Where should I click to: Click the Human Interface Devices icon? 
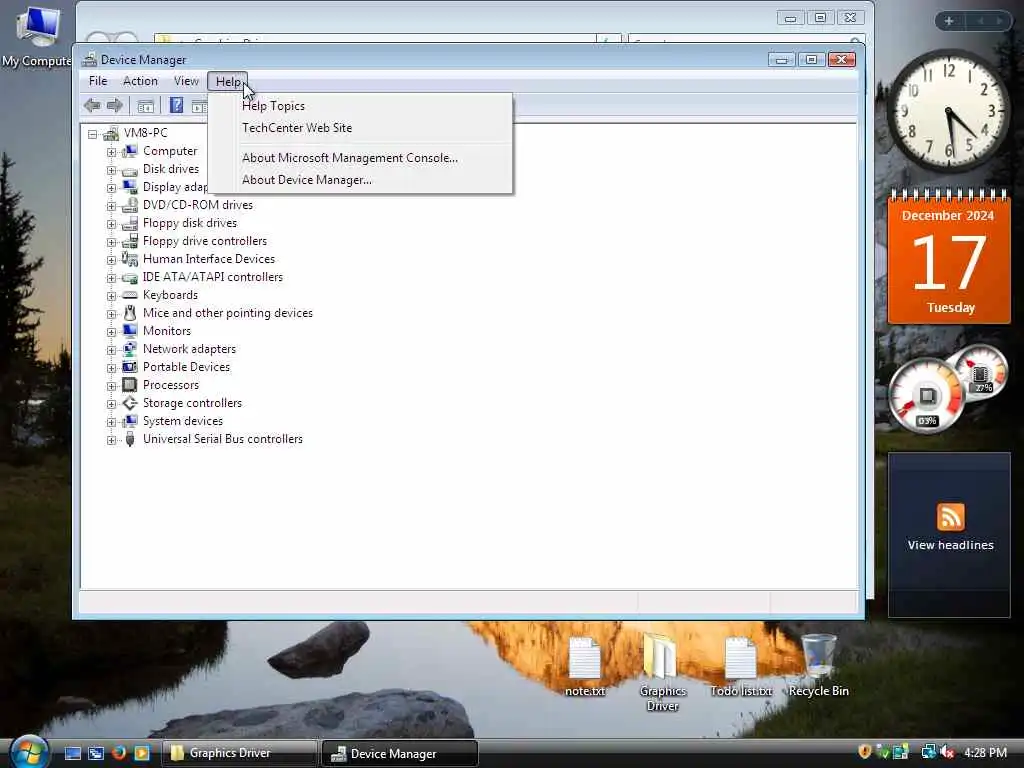130,259
